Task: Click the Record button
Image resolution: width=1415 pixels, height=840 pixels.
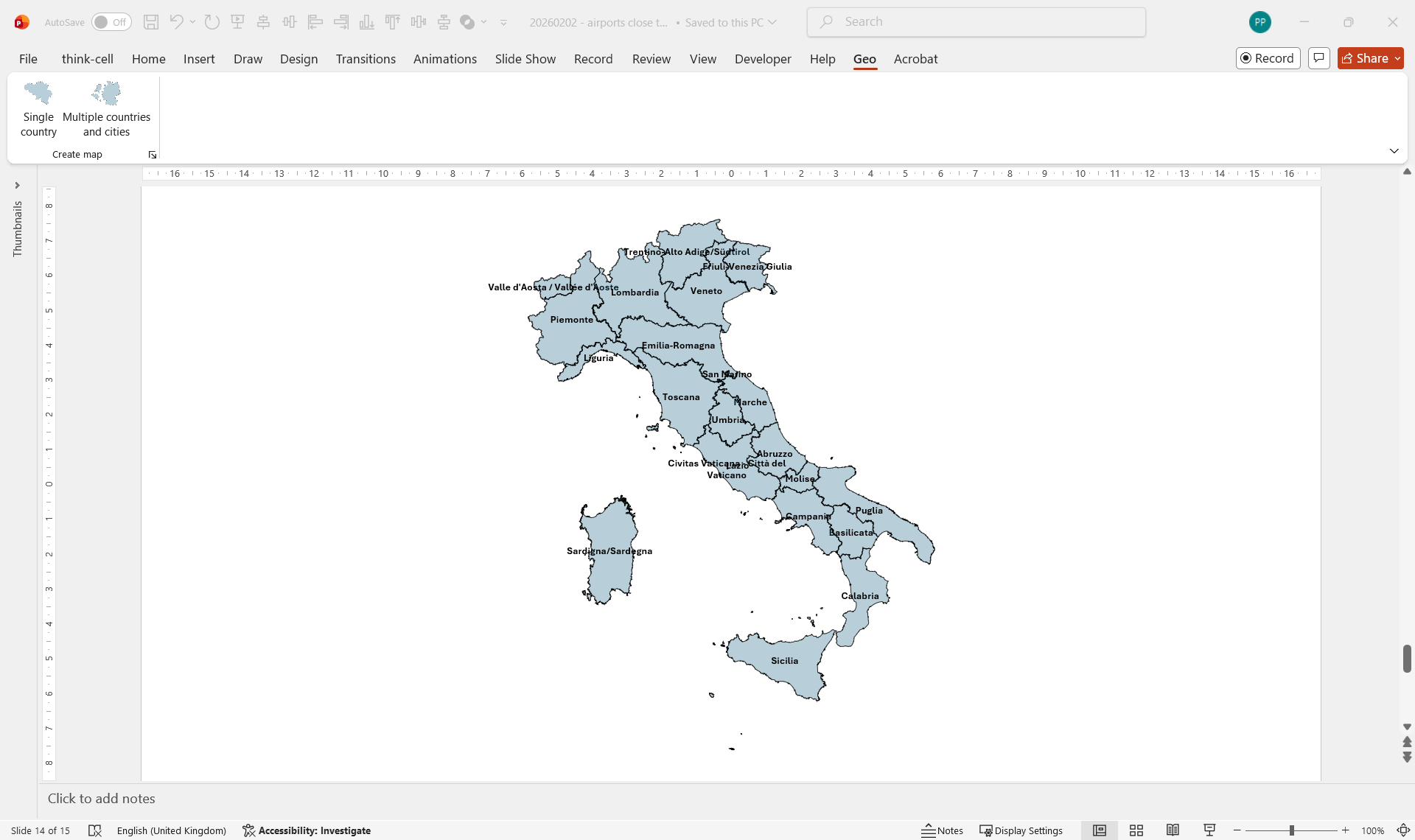Action: (1268, 57)
